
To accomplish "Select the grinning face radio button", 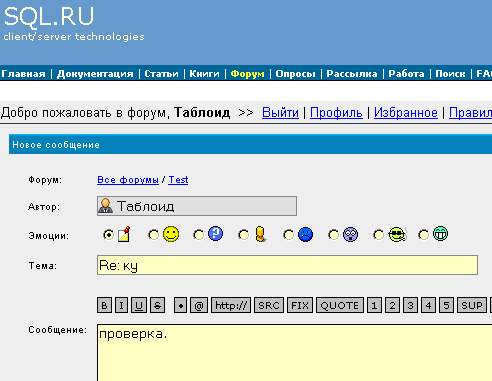I will pyautogui.click(x=423, y=235).
